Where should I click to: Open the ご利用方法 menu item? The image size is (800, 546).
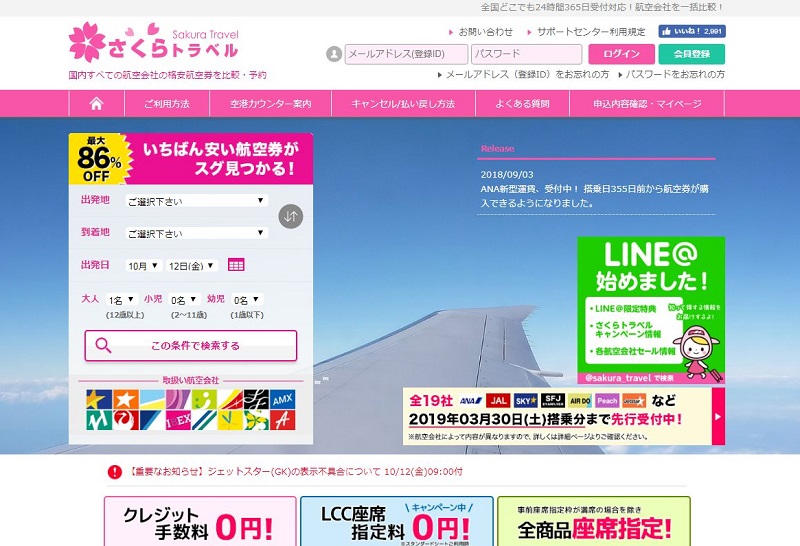click(x=166, y=104)
